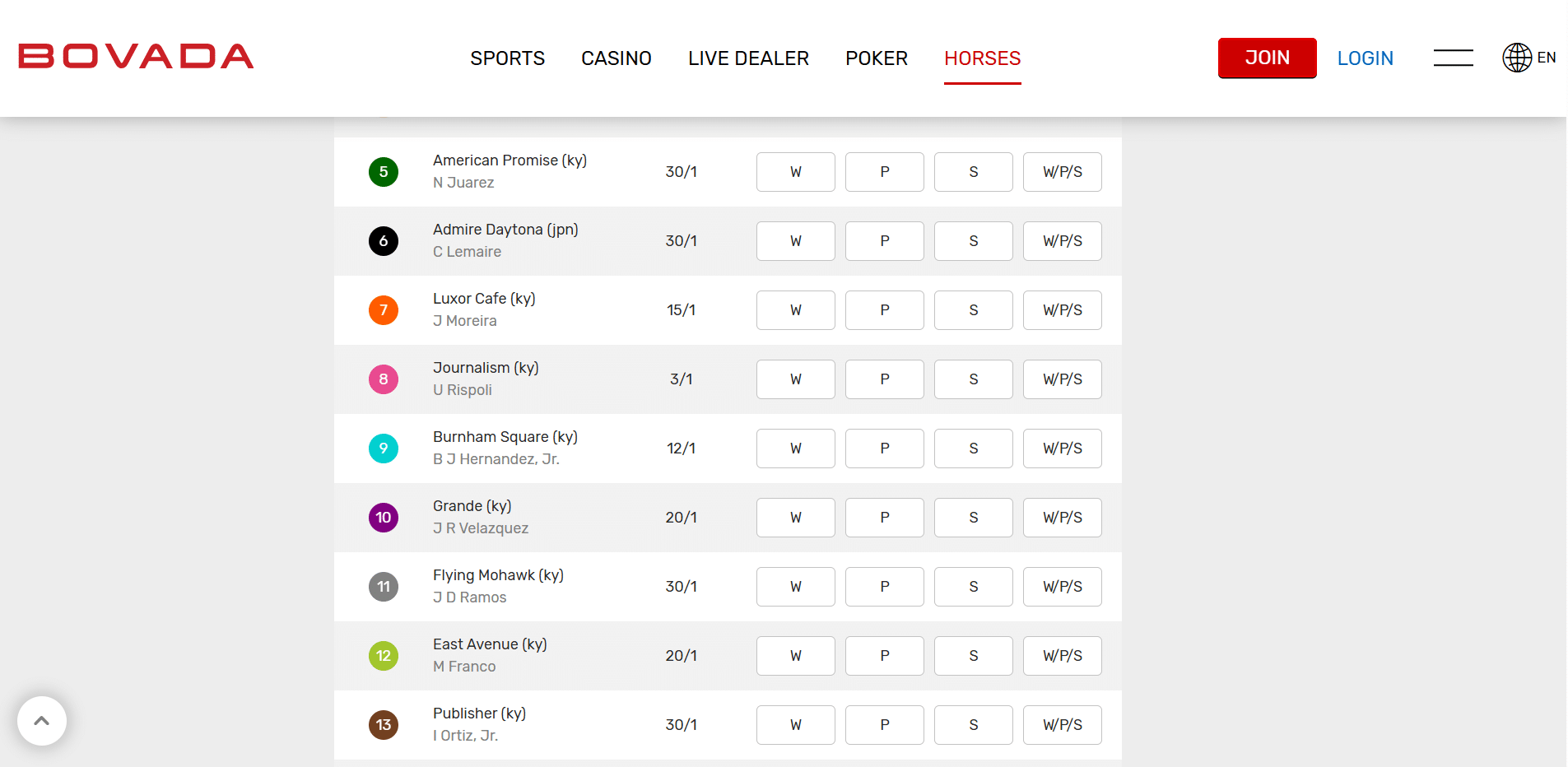Bet Show on Journalism
The height and width of the screenshot is (767, 1568).
point(974,379)
